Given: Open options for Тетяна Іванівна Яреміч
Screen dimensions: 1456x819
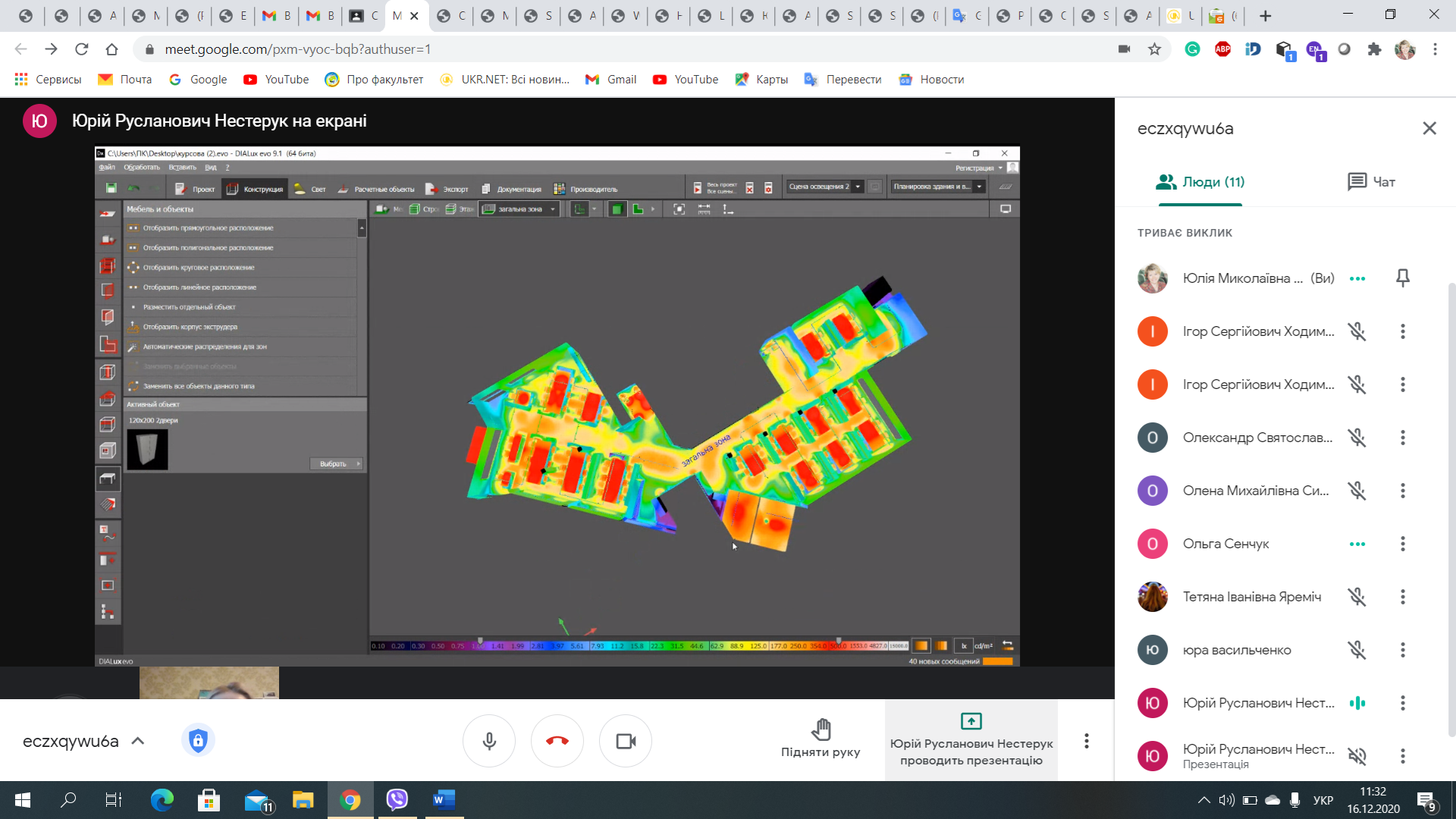Looking at the screenshot, I should click(x=1403, y=597).
